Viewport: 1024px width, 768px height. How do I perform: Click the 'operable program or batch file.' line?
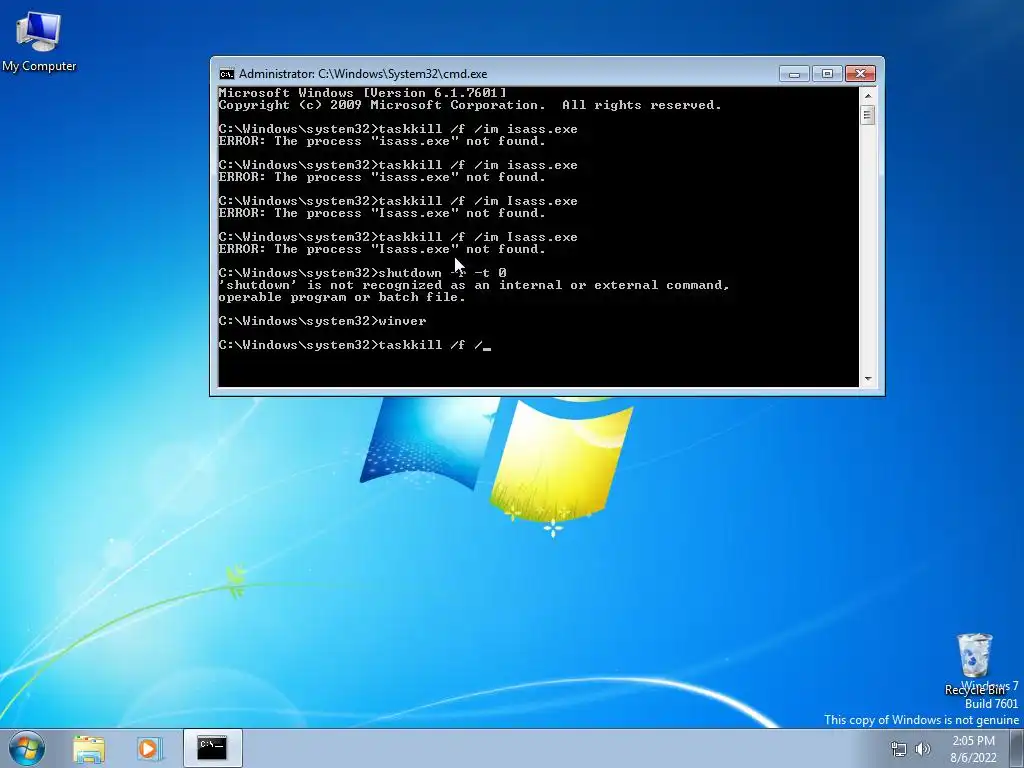(342, 297)
